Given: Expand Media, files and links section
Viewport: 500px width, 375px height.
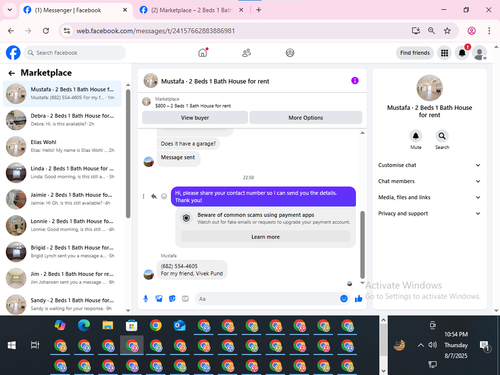Looking at the screenshot, I should [429, 197].
